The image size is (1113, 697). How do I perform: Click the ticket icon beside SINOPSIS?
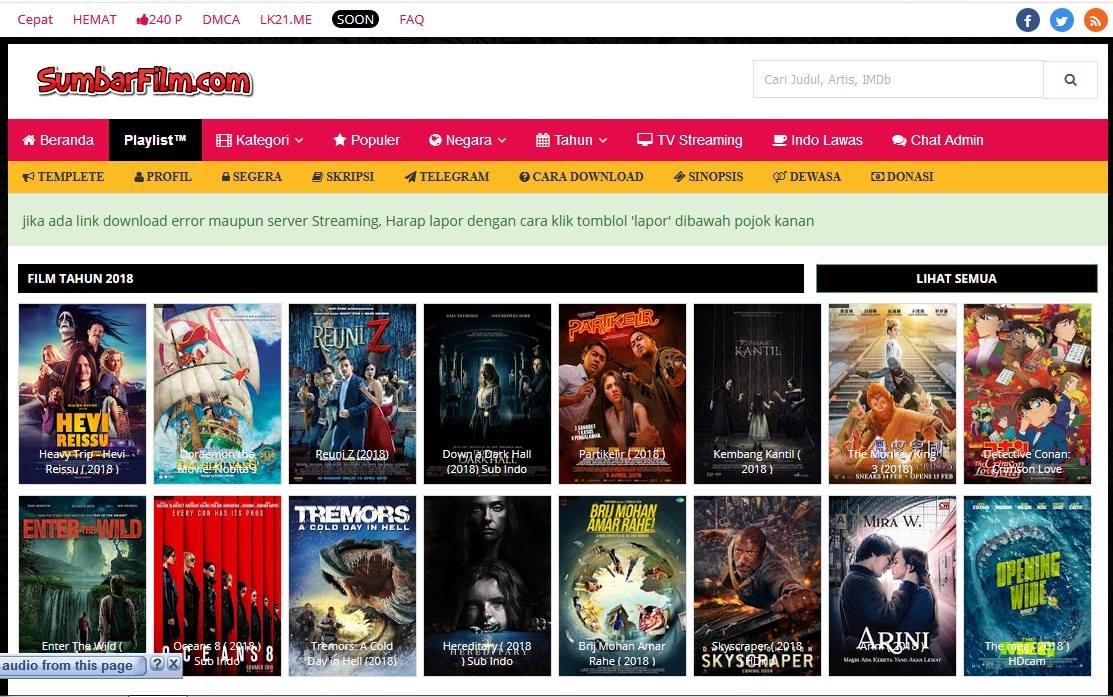tap(679, 177)
